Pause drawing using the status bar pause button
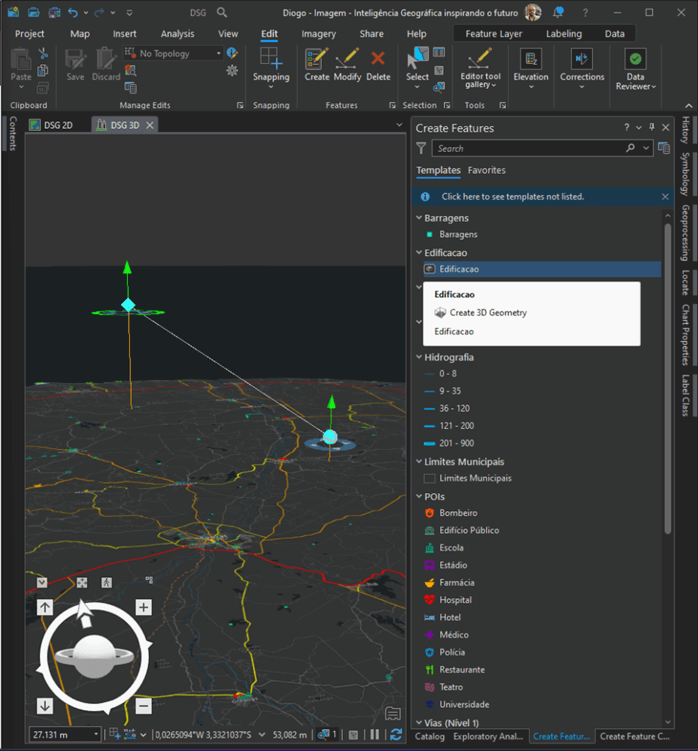Screen dimensions: 698x751 (x=375, y=735)
